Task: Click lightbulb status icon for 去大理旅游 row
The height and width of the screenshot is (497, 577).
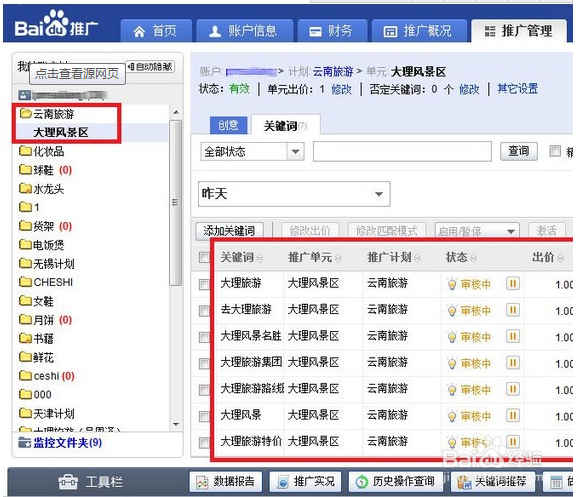Action: coord(452,311)
